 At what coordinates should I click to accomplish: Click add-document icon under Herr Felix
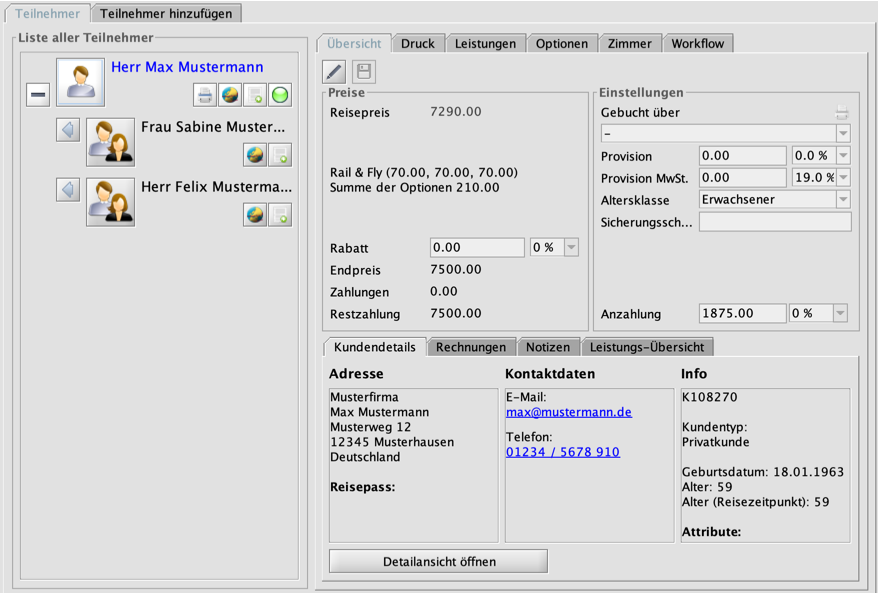(x=280, y=214)
